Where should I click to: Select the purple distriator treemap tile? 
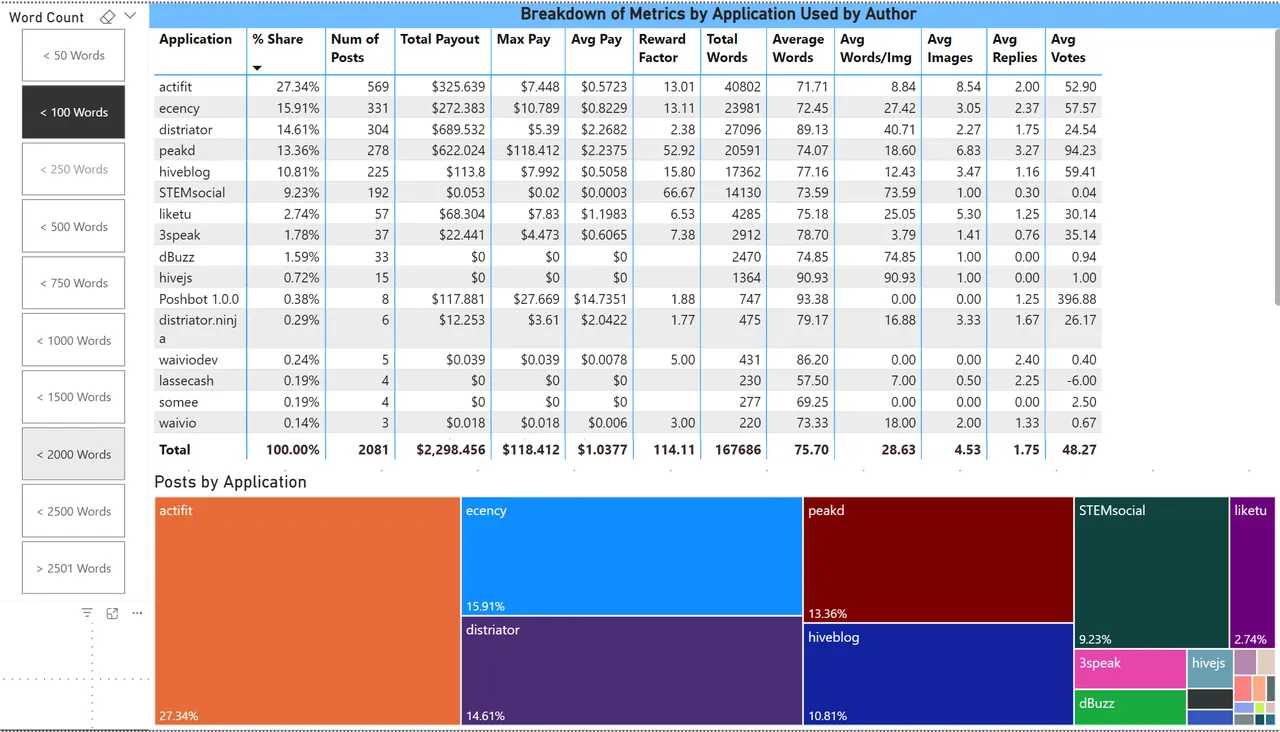[632, 671]
